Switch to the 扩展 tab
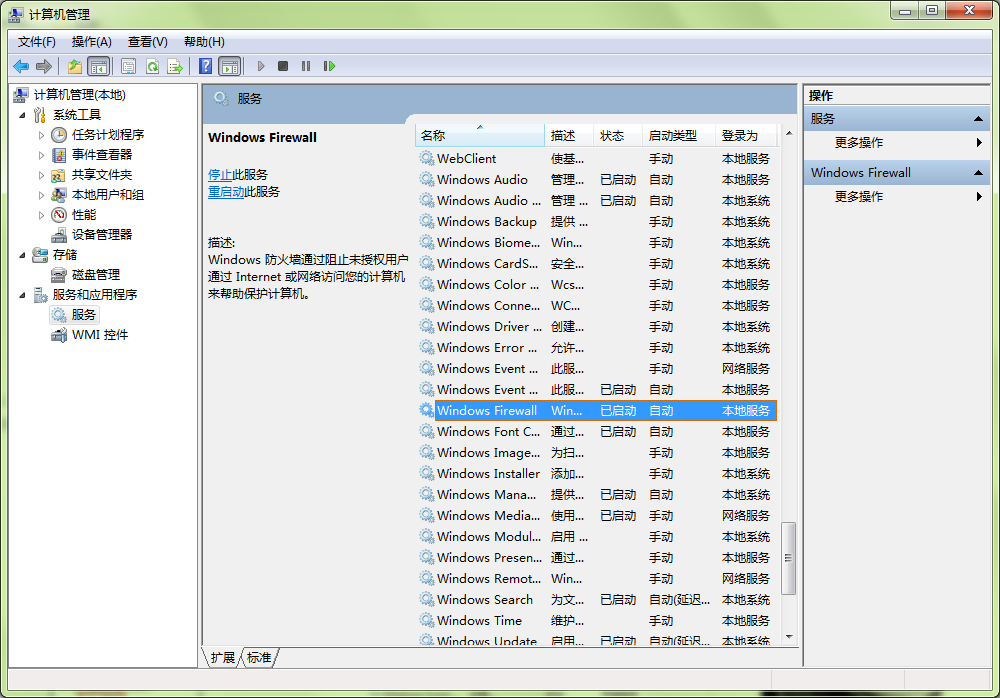This screenshot has width=1000, height=698. point(223,657)
